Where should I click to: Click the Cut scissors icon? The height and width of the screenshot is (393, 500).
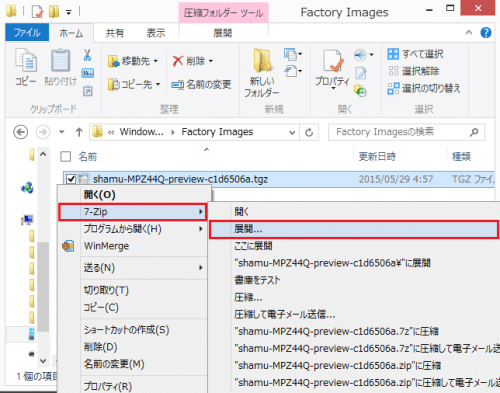click(87, 55)
